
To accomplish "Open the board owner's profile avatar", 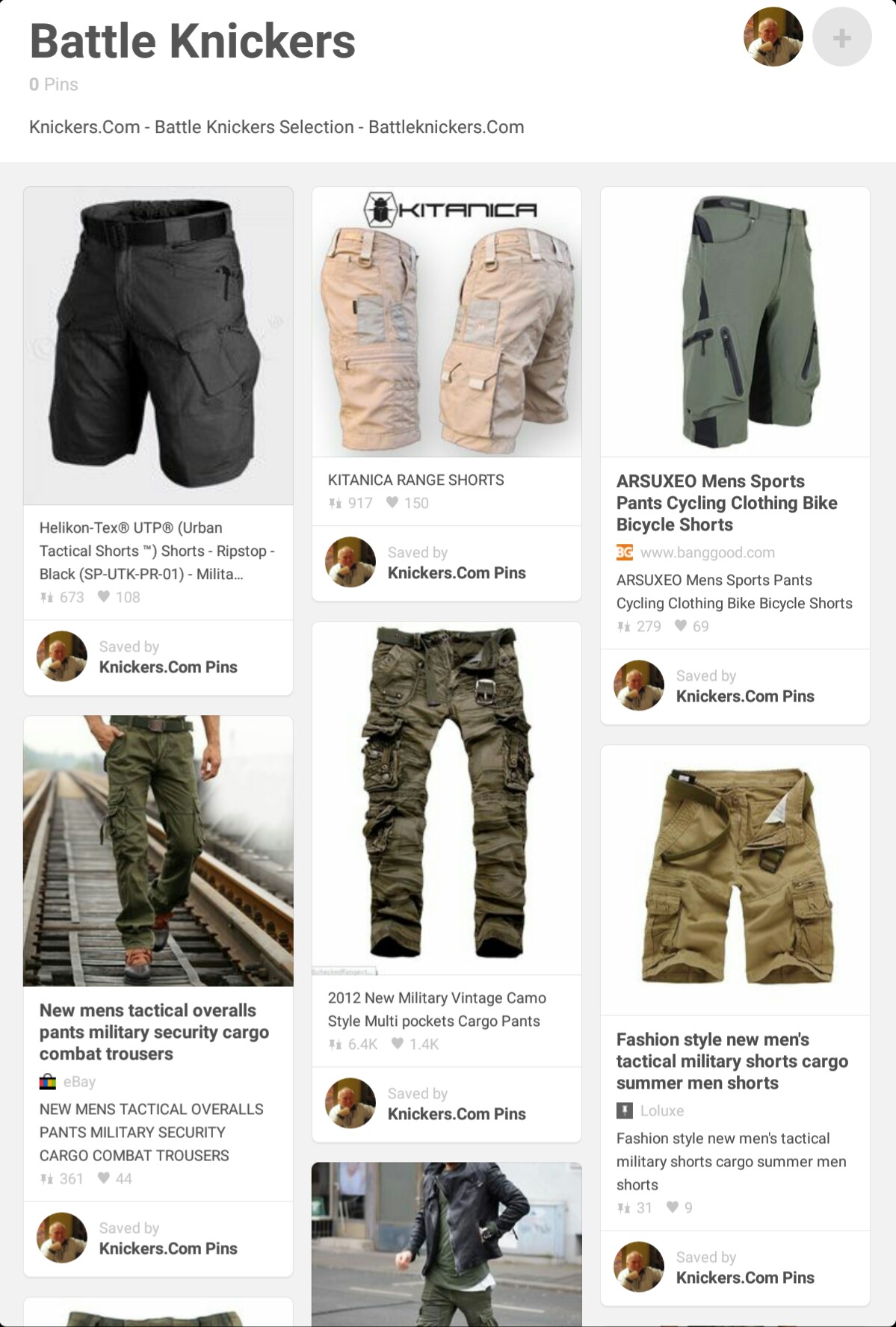I will pos(773,37).
